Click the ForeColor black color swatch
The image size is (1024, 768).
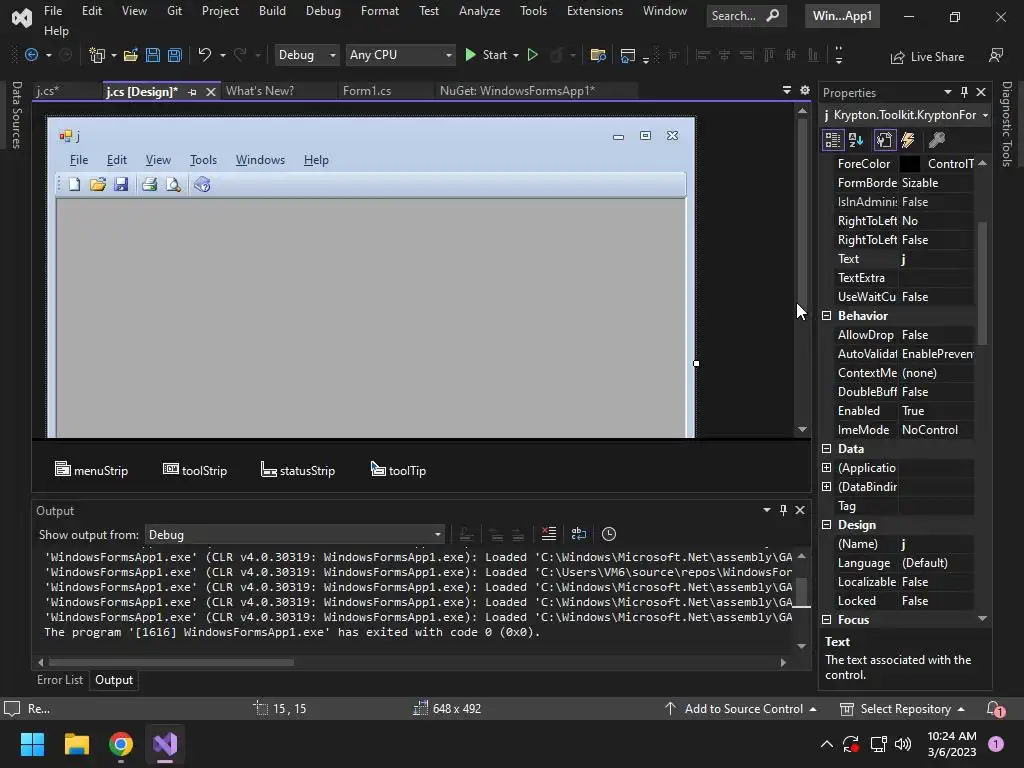[910, 164]
